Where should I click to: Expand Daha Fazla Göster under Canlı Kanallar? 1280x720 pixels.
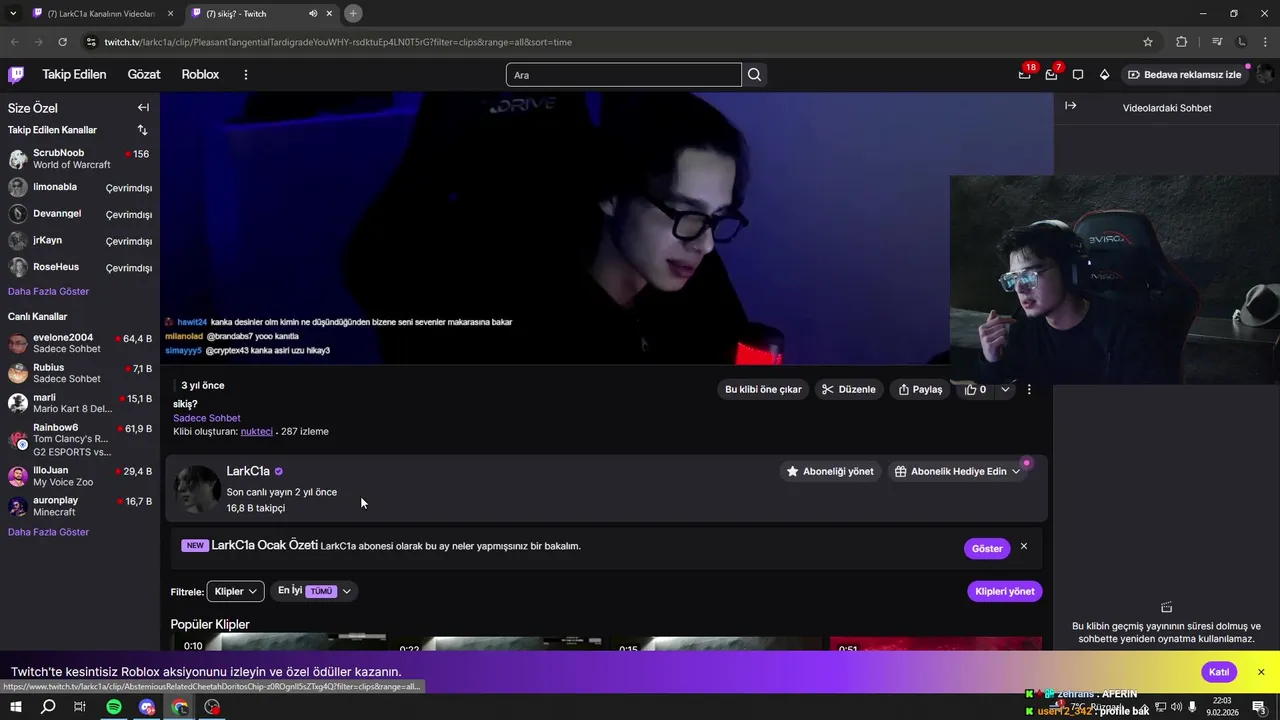tap(48, 532)
